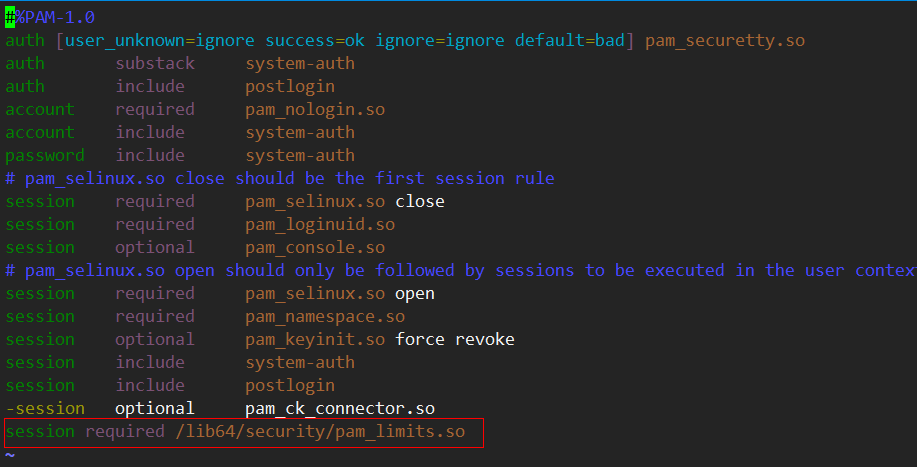Place cursor on pam_securetty.so module name
Screen dimensions: 917x467
point(725,41)
